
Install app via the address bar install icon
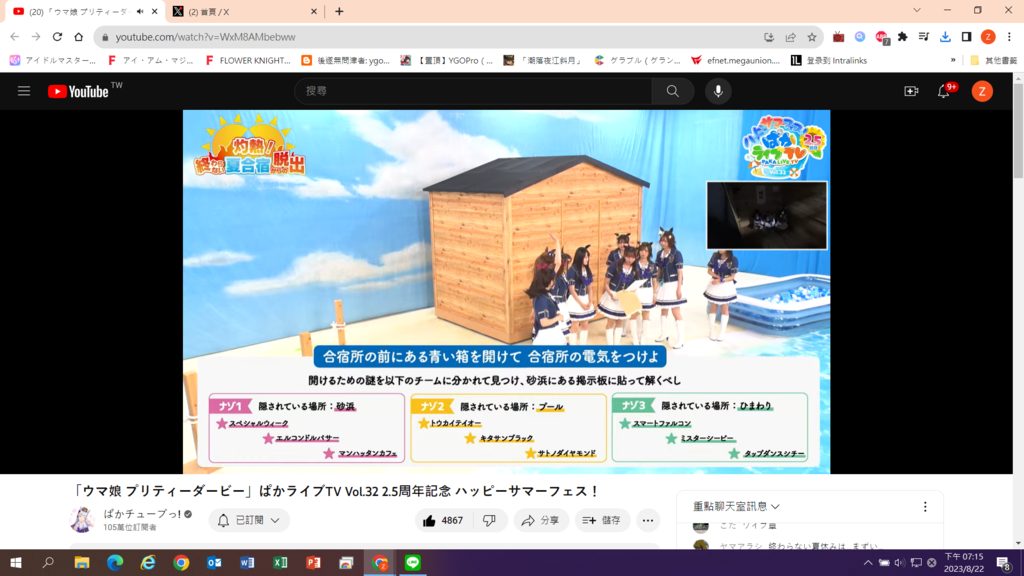[x=769, y=37]
